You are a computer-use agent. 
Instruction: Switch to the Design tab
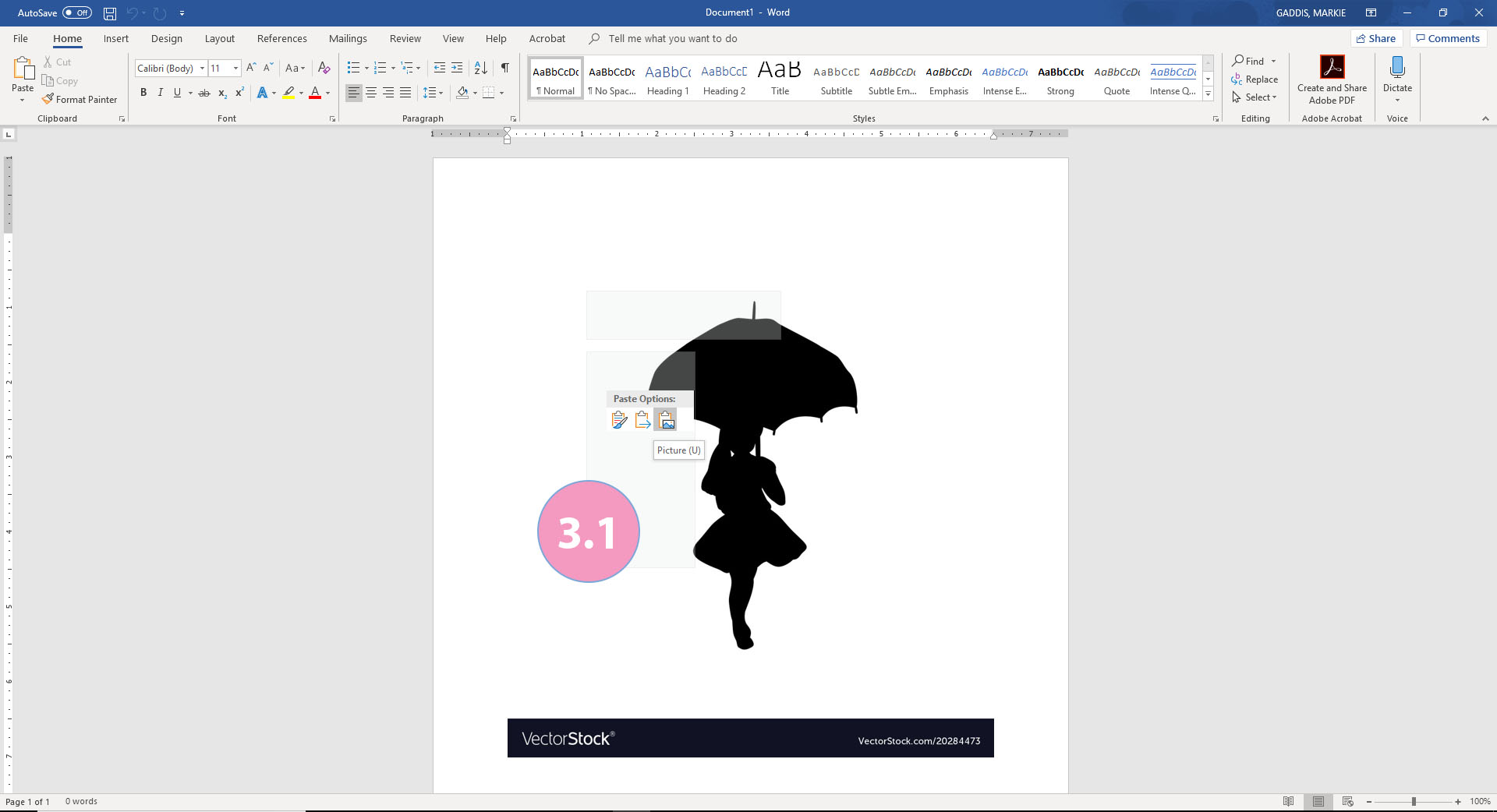click(x=166, y=38)
